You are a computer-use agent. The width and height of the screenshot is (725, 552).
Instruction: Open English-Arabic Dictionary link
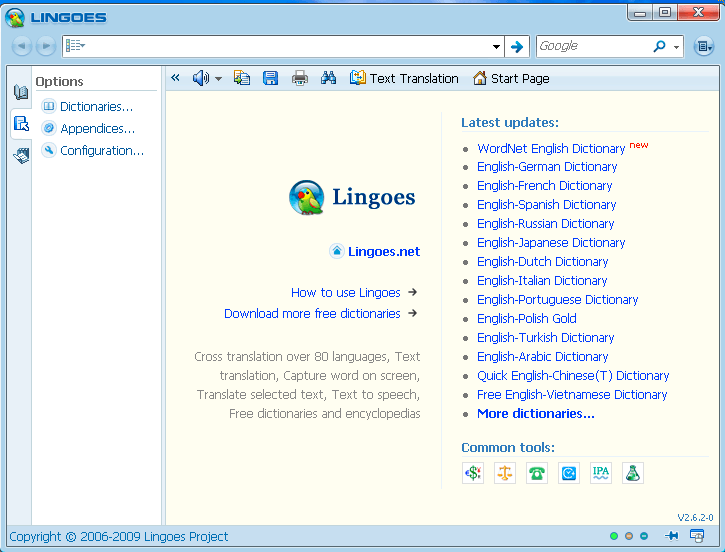tap(543, 356)
